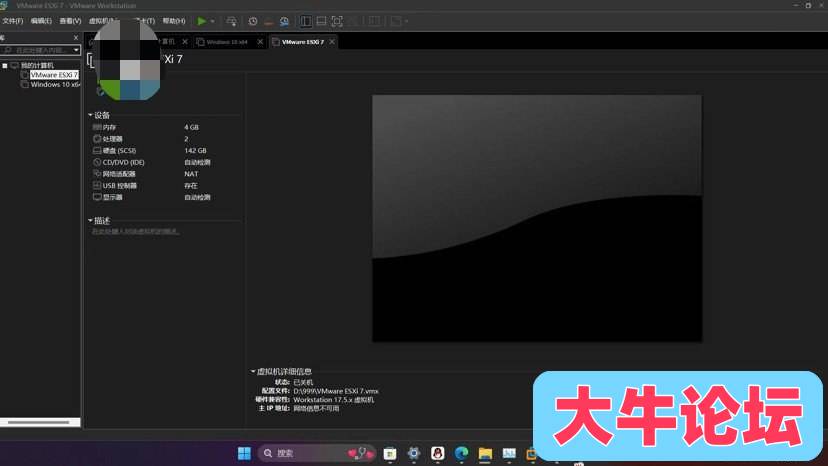Image resolution: width=828 pixels, height=466 pixels.
Task: Click the taskbar 搜索 search box
Action: click(x=317, y=453)
